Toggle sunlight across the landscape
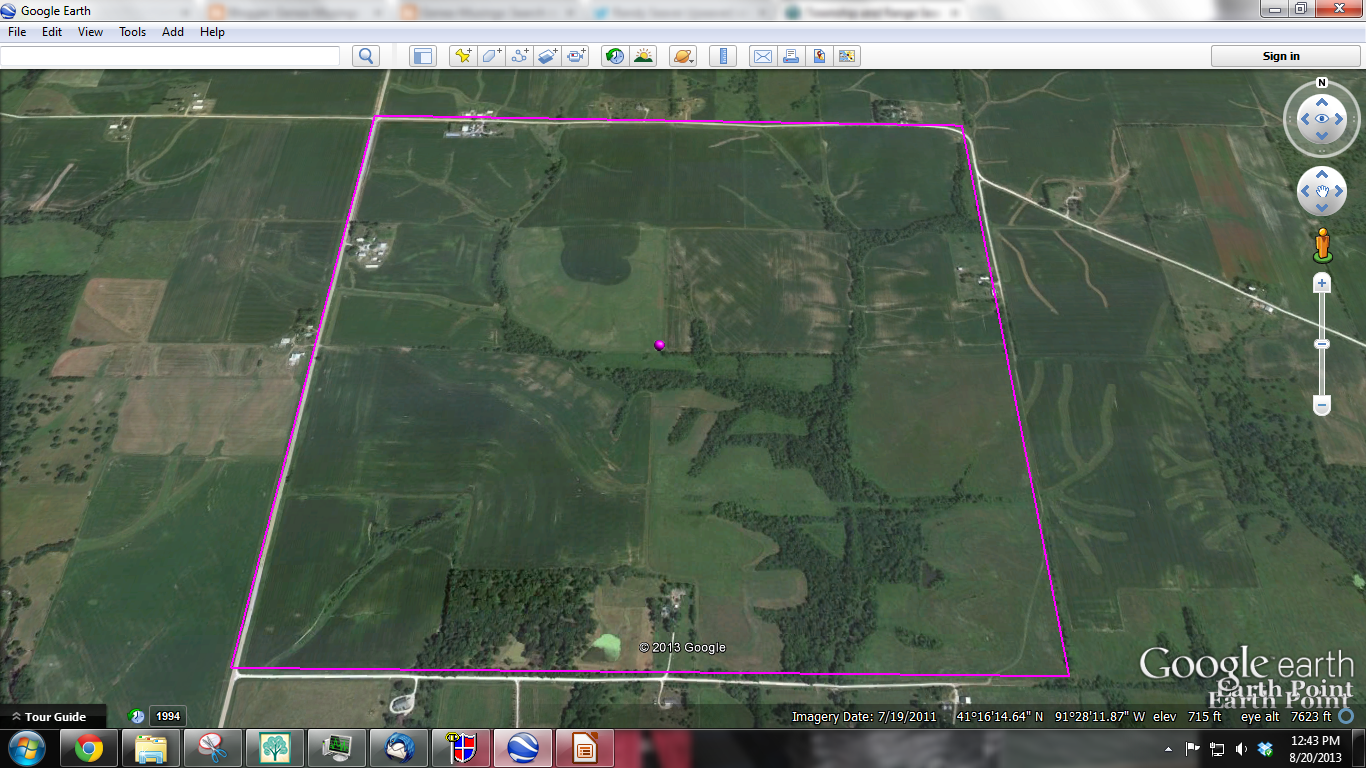The height and width of the screenshot is (768, 1366). [x=644, y=56]
